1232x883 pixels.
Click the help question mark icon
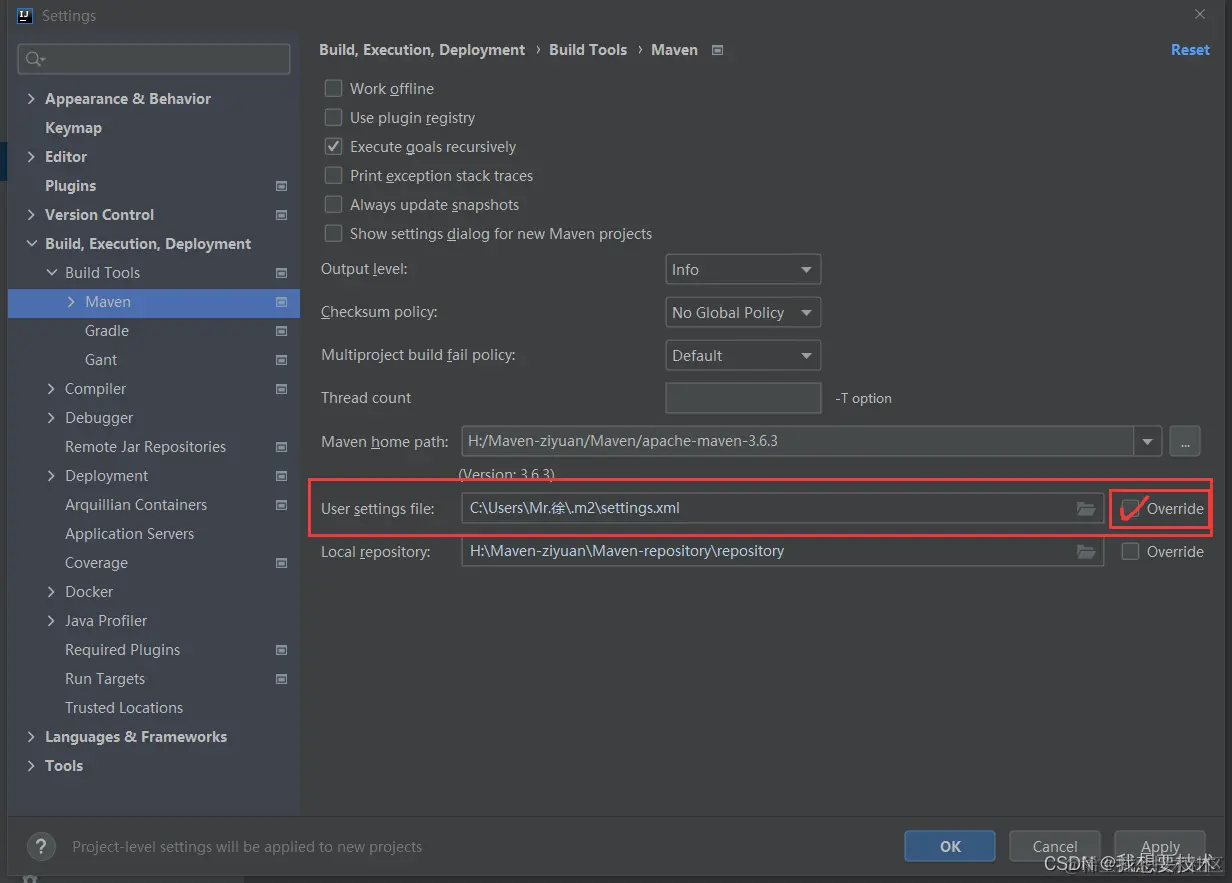[41, 847]
